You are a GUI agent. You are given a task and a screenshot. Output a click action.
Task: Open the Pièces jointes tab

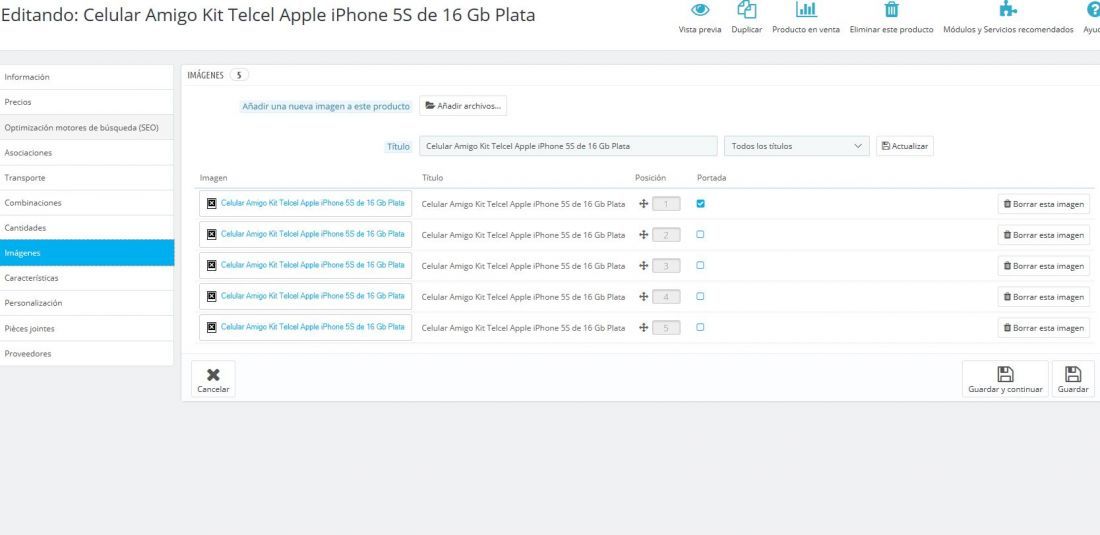(86, 329)
